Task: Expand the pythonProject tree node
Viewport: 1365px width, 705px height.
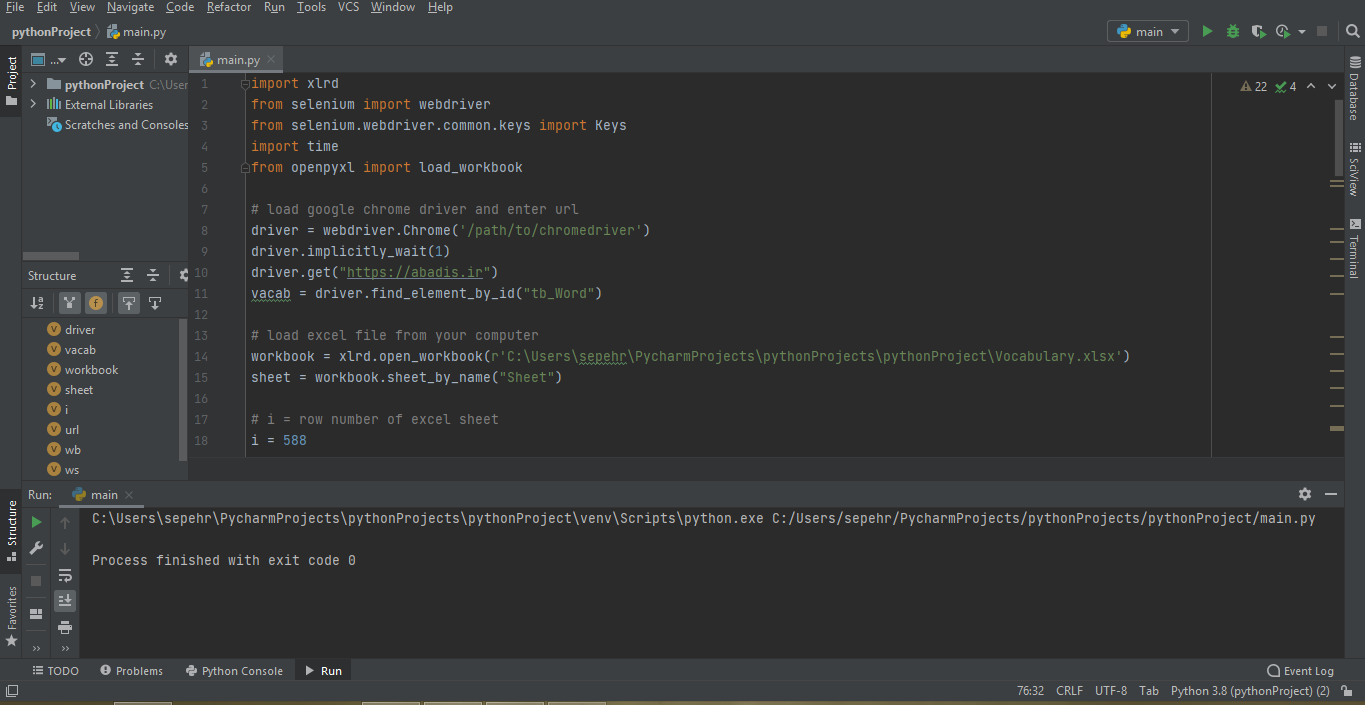Action: [33, 84]
